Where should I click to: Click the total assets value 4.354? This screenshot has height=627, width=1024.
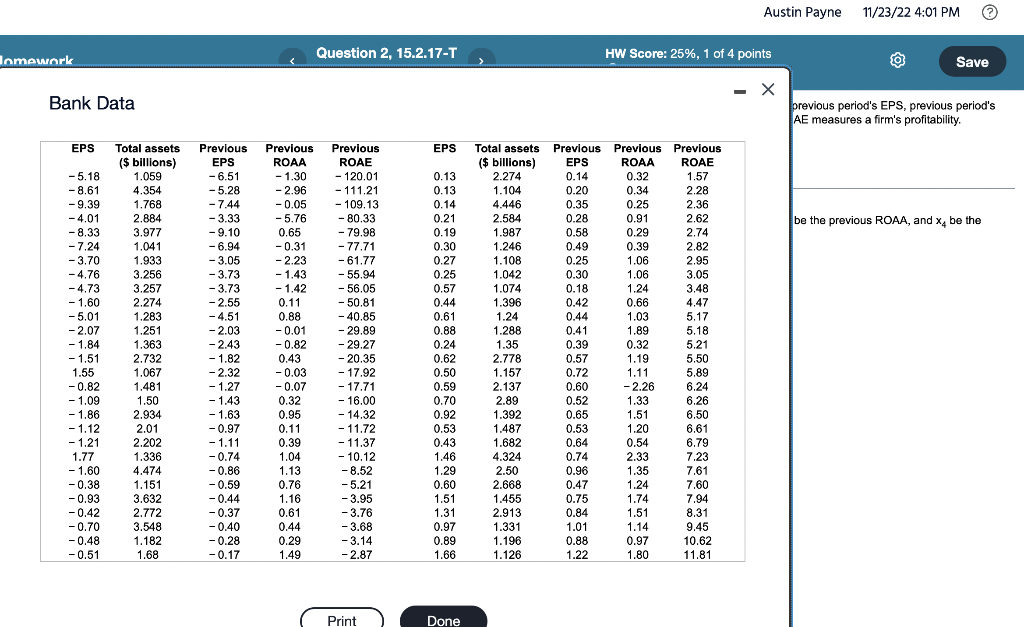tap(148, 191)
